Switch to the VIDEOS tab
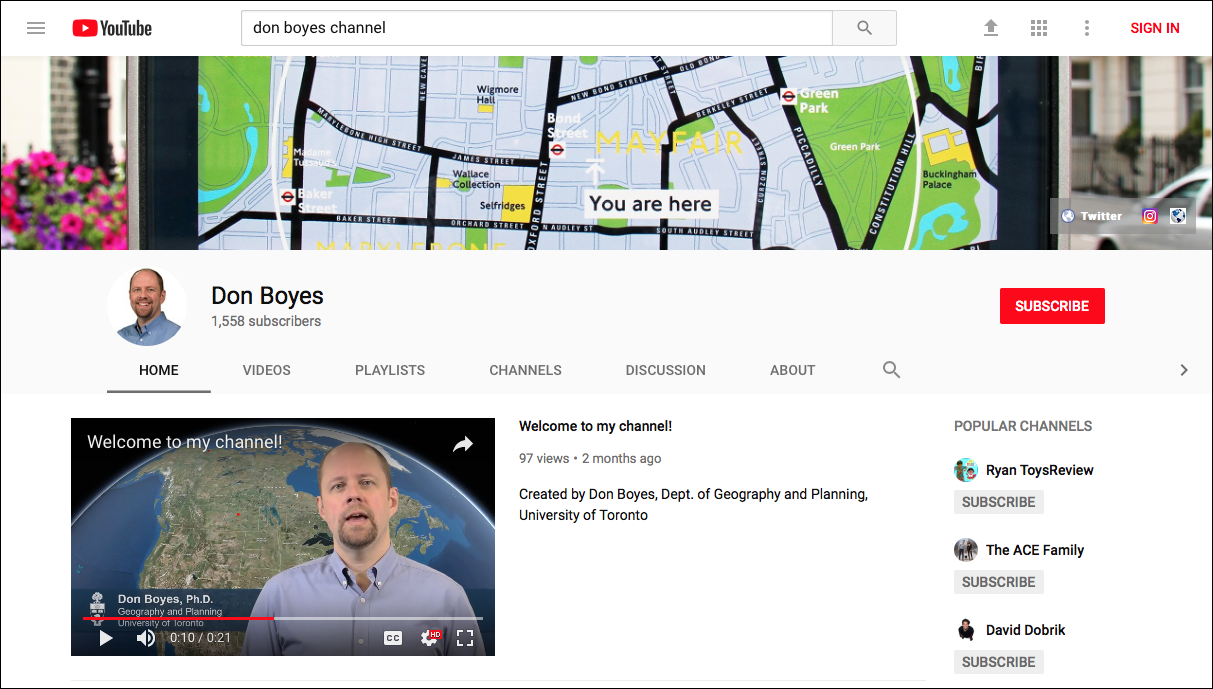This screenshot has width=1213, height=689. [267, 370]
